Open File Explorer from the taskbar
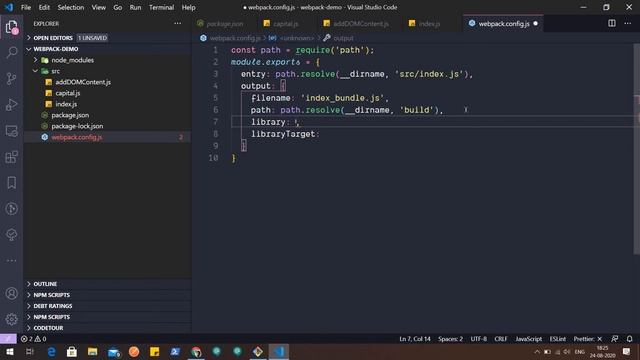The image size is (640, 360). tap(93, 351)
